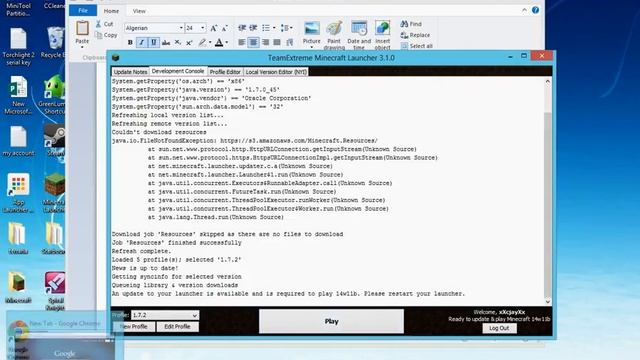The height and width of the screenshot is (360, 640).
Task: Align text right in WordPad
Action: tap(265, 42)
